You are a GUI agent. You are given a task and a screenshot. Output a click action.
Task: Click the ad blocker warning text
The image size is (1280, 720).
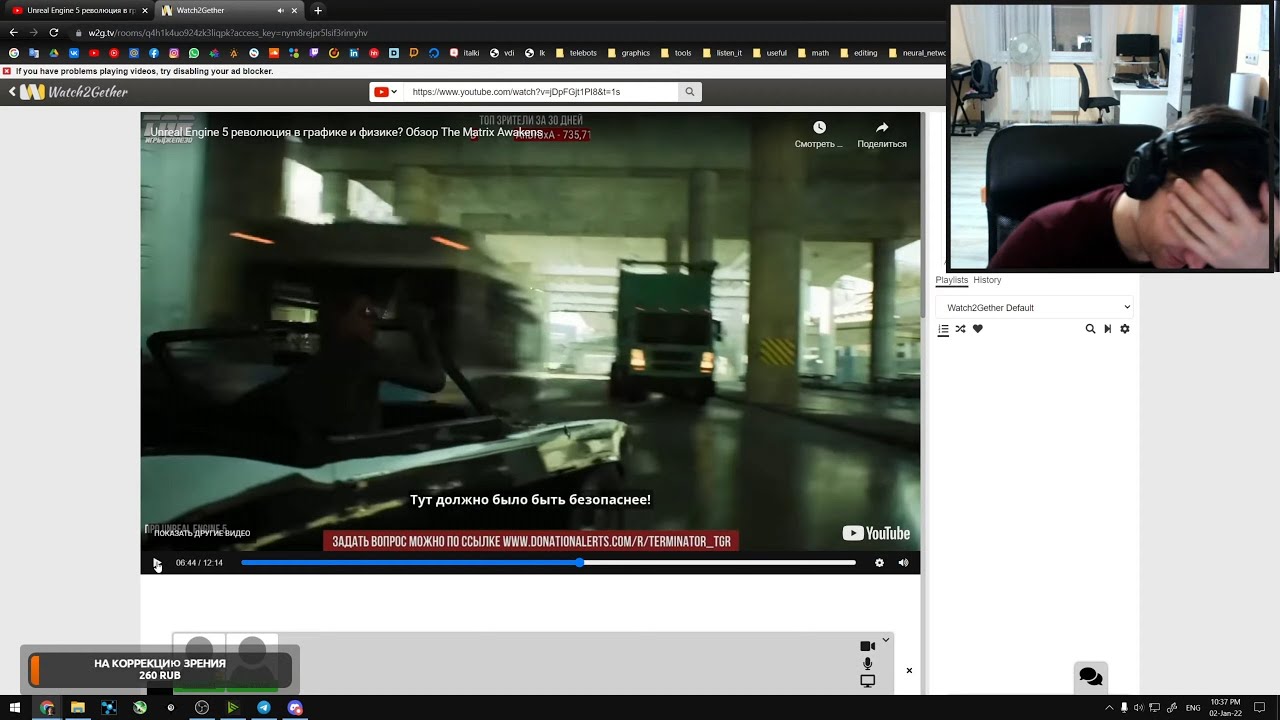point(144,71)
